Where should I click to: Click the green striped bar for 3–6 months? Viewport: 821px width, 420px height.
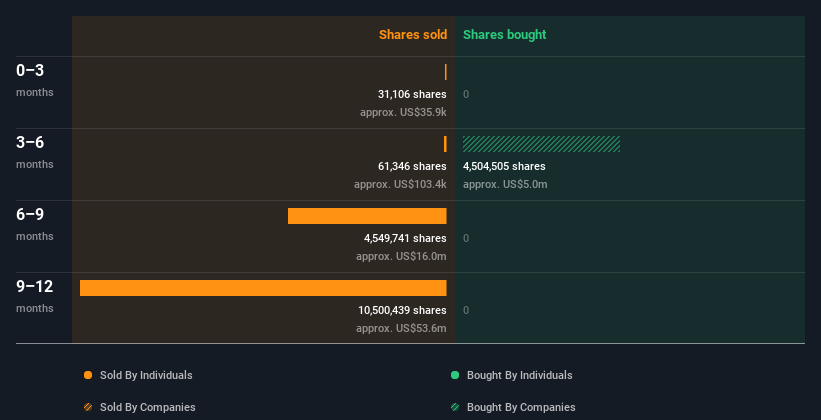[x=541, y=144]
